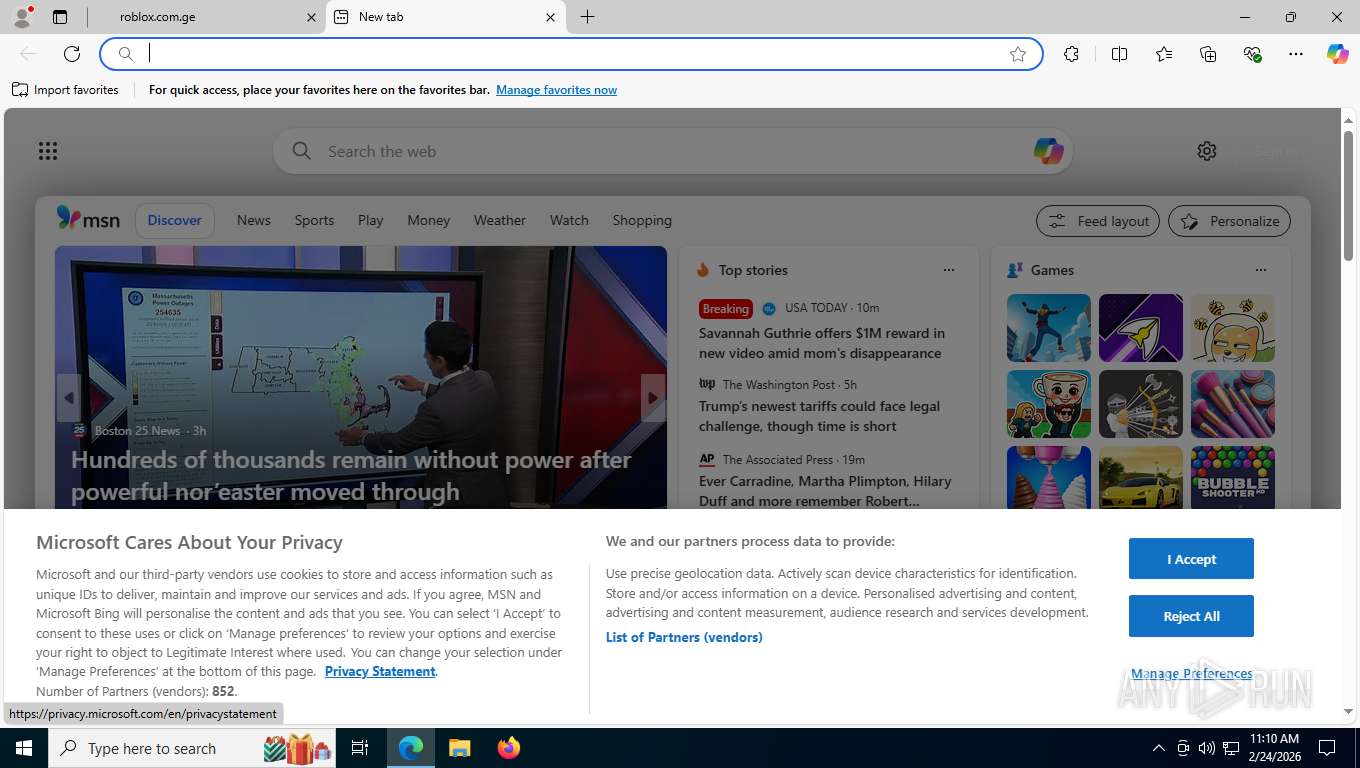Open the Shopping tab
The height and width of the screenshot is (768, 1360).
tap(642, 220)
